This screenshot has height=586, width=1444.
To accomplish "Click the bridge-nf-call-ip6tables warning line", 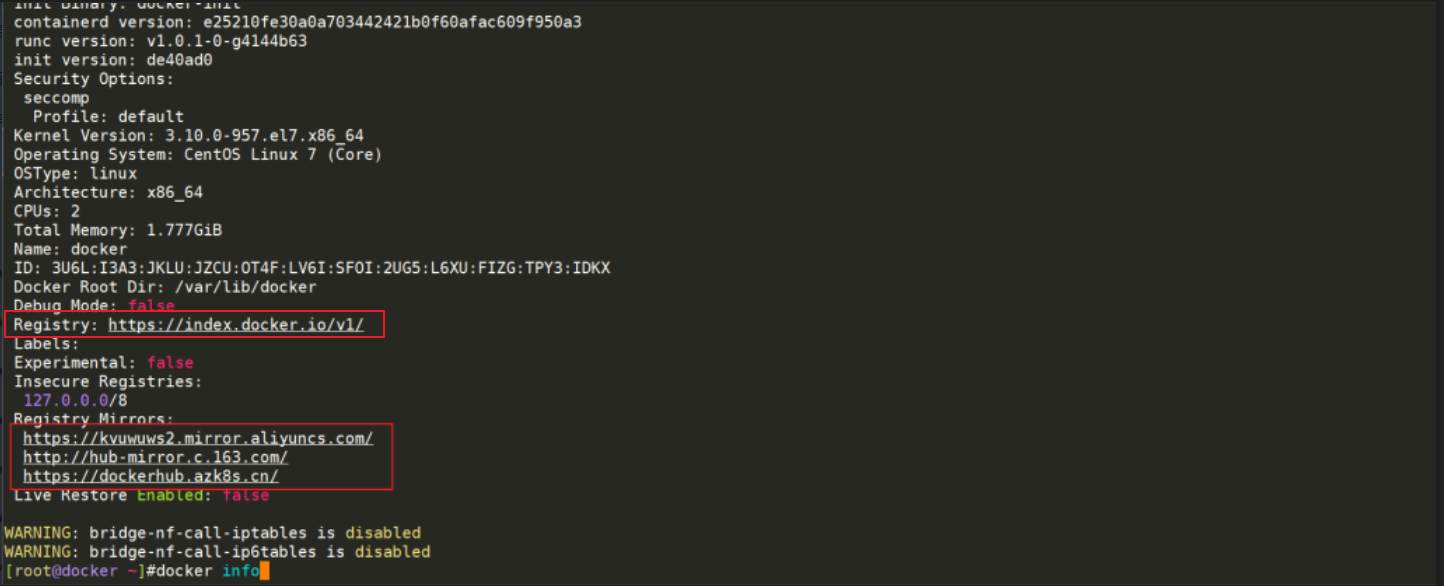I will [x=218, y=551].
